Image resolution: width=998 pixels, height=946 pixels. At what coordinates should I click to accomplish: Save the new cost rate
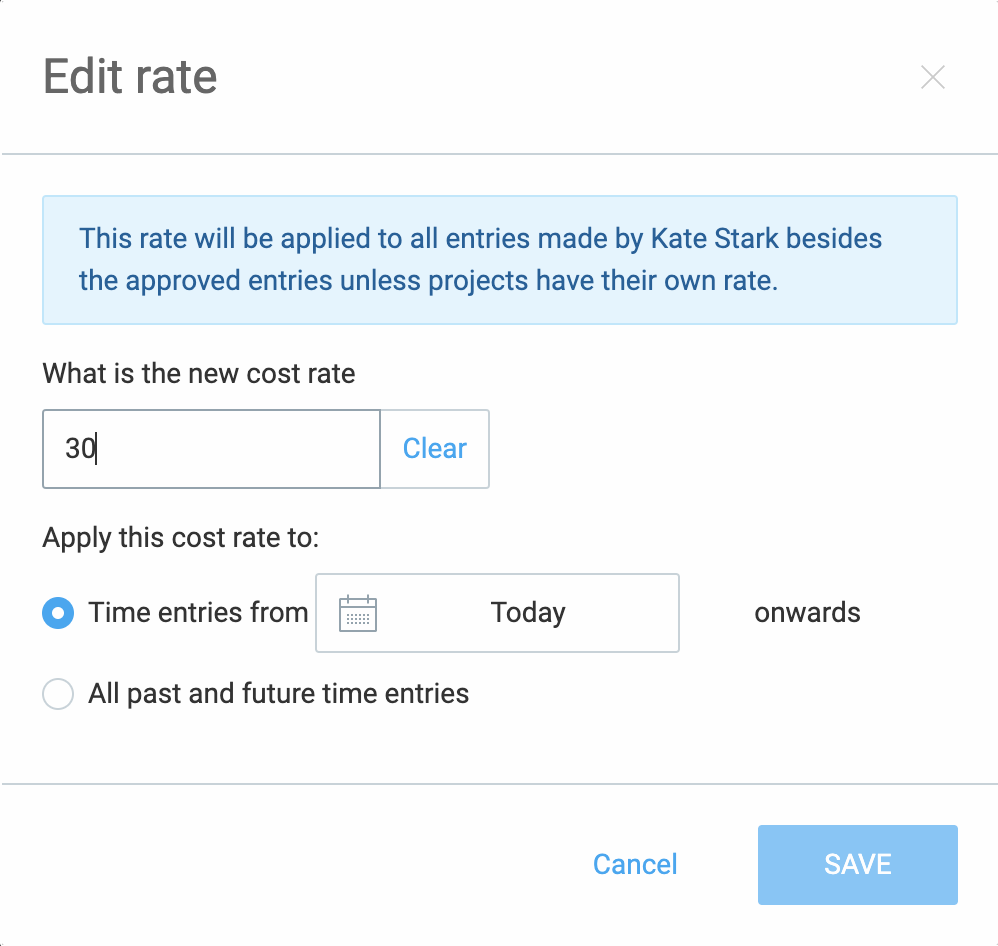[x=857, y=865]
